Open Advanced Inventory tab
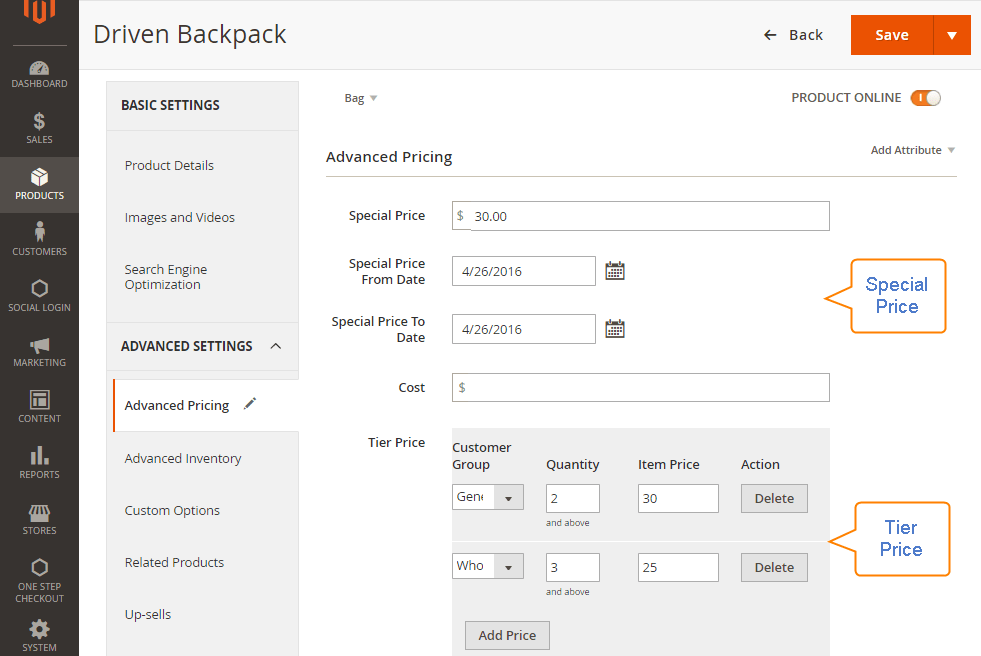 (183, 458)
